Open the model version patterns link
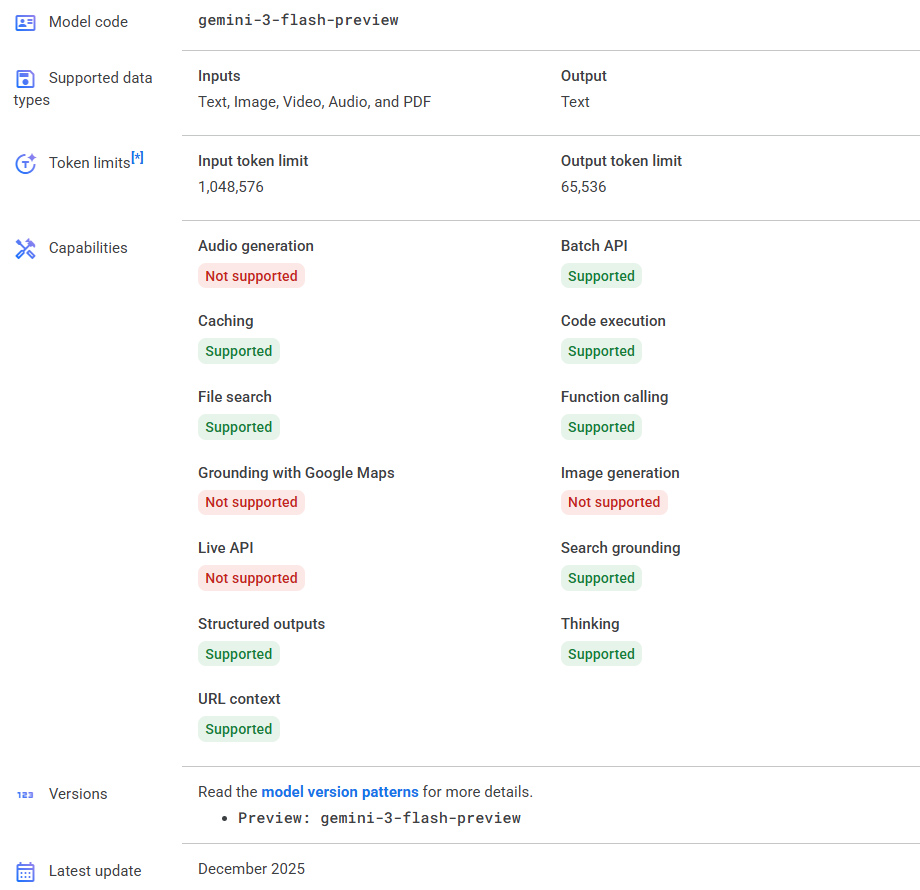The width and height of the screenshot is (920, 890). [340, 792]
